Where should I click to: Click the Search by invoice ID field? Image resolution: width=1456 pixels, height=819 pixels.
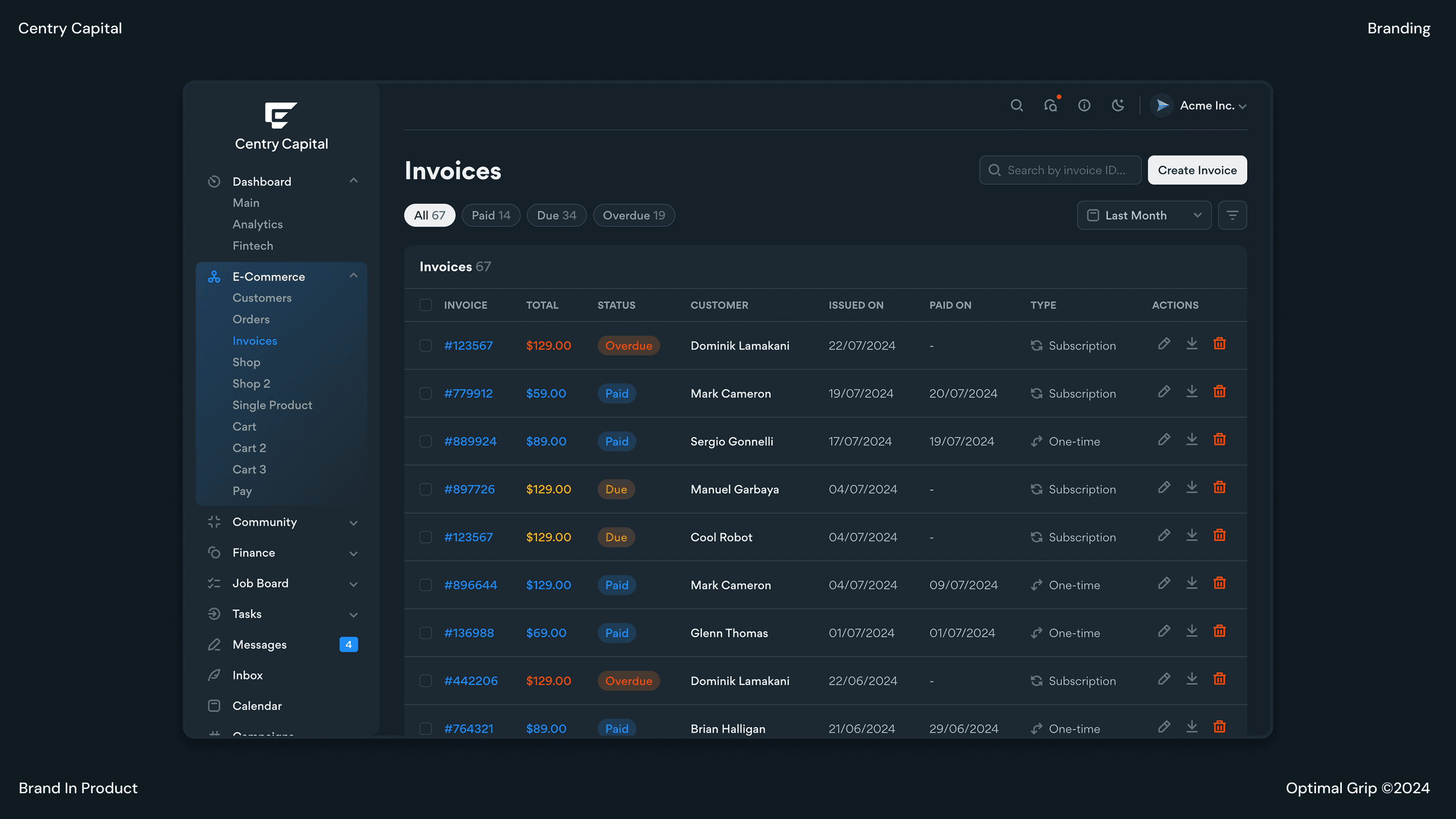1065,170
